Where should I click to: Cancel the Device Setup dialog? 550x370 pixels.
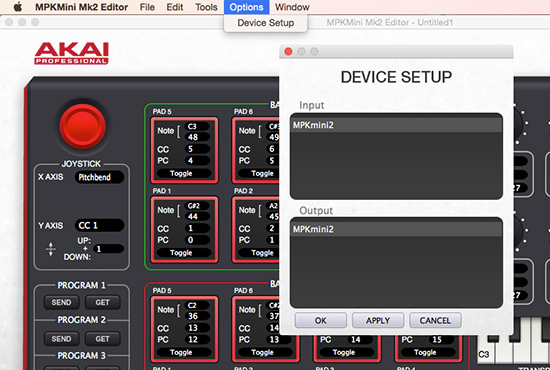coord(435,321)
